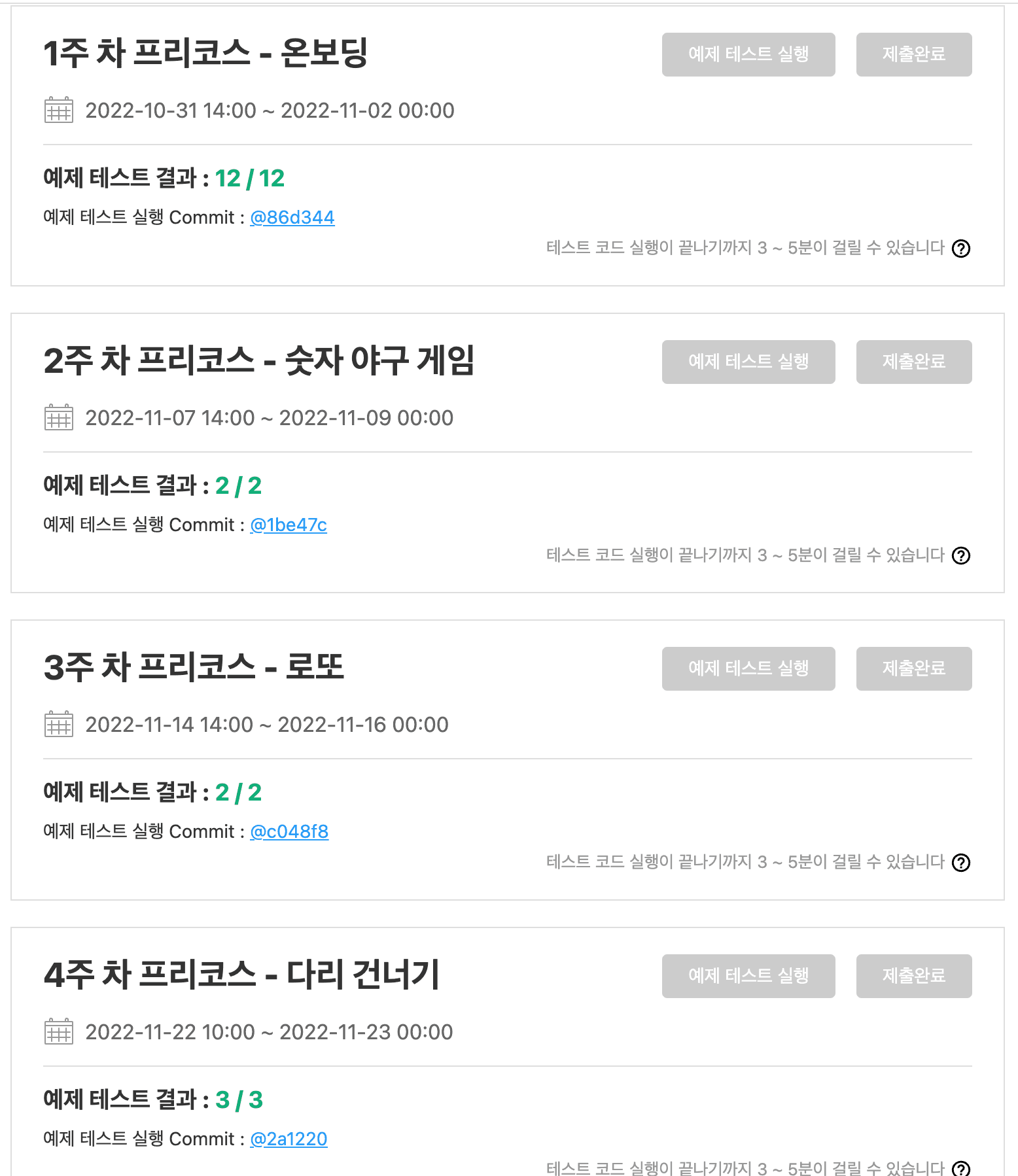Open commit link @2a1220
This screenshot has width=1018, height=1176.
[x=289, y=1139]
